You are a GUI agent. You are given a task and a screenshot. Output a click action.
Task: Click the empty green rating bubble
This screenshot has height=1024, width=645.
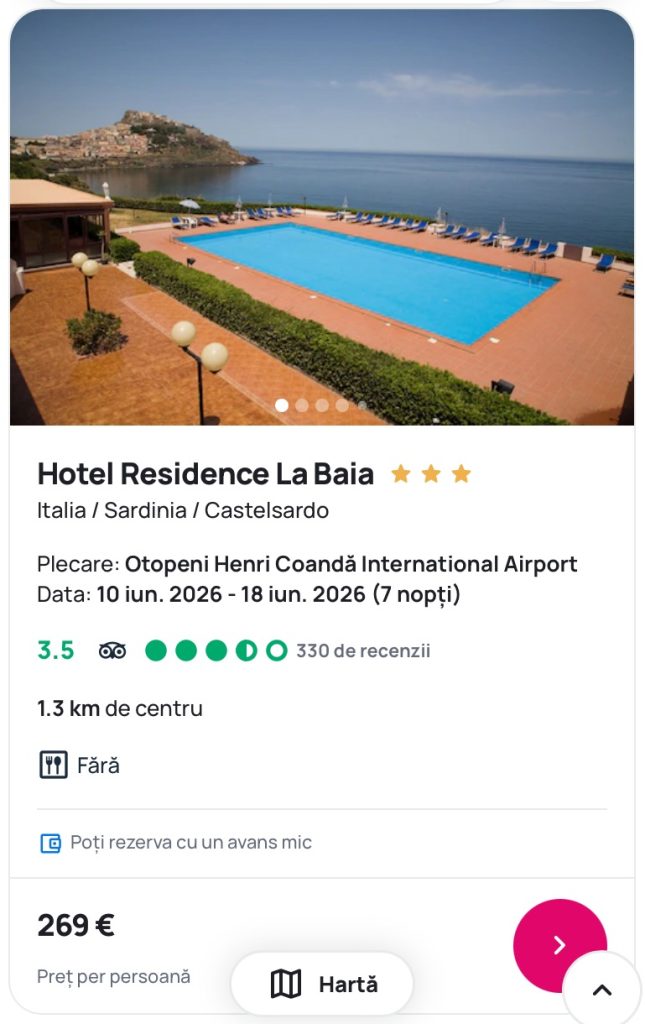coord(276,651)
